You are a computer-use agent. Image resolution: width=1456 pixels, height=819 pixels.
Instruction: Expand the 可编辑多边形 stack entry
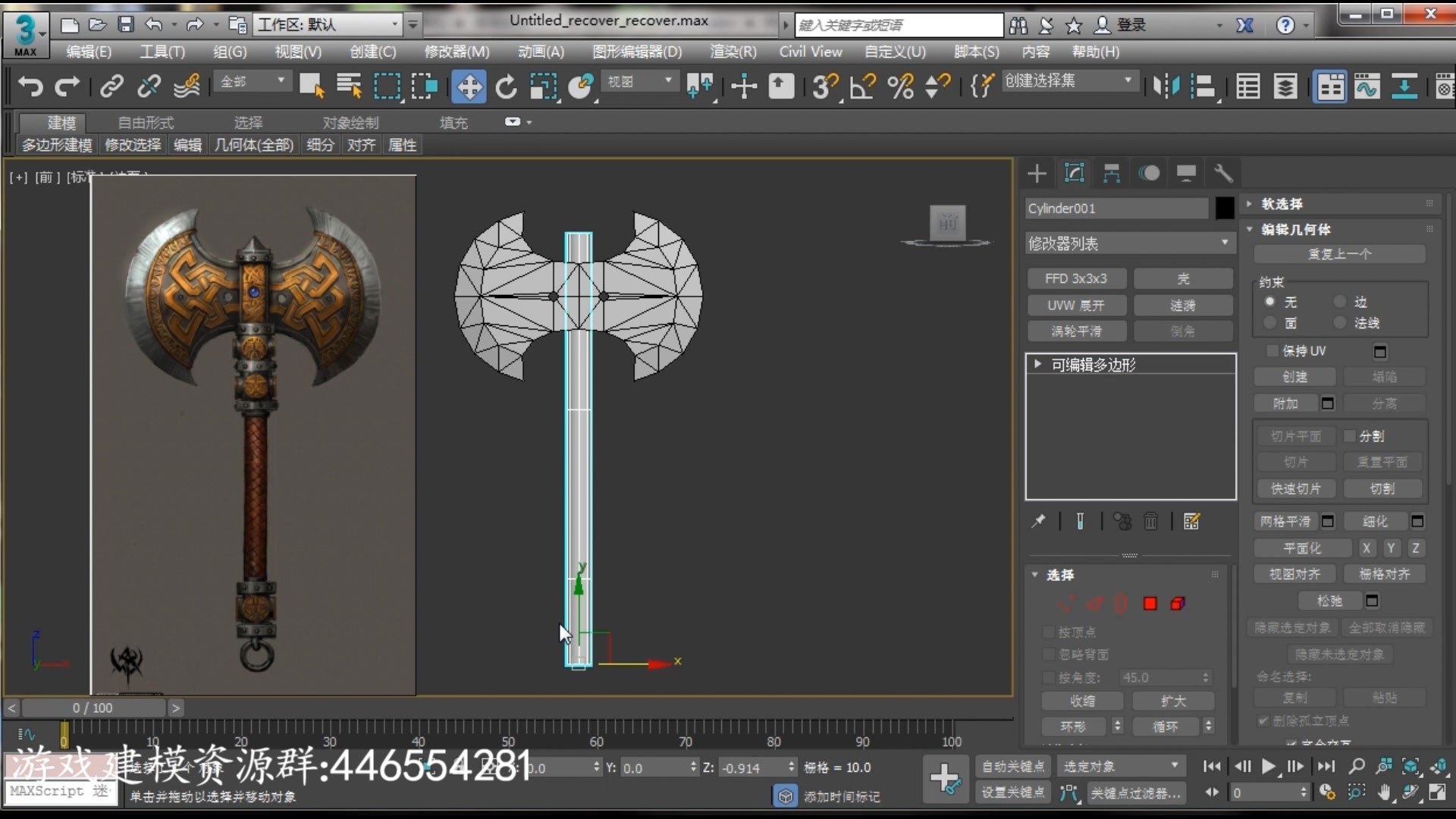pyautogui.click(x=1037, y=364)
